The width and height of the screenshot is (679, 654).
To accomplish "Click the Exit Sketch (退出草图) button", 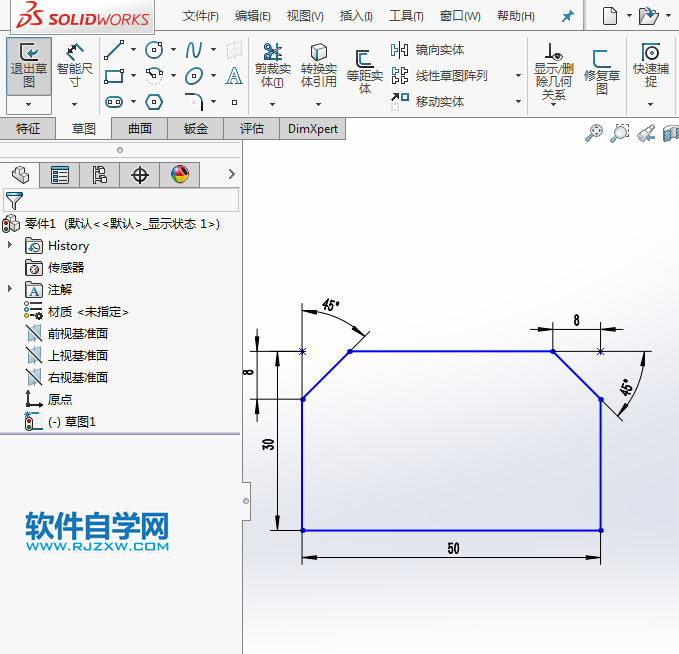I will 29,66.
